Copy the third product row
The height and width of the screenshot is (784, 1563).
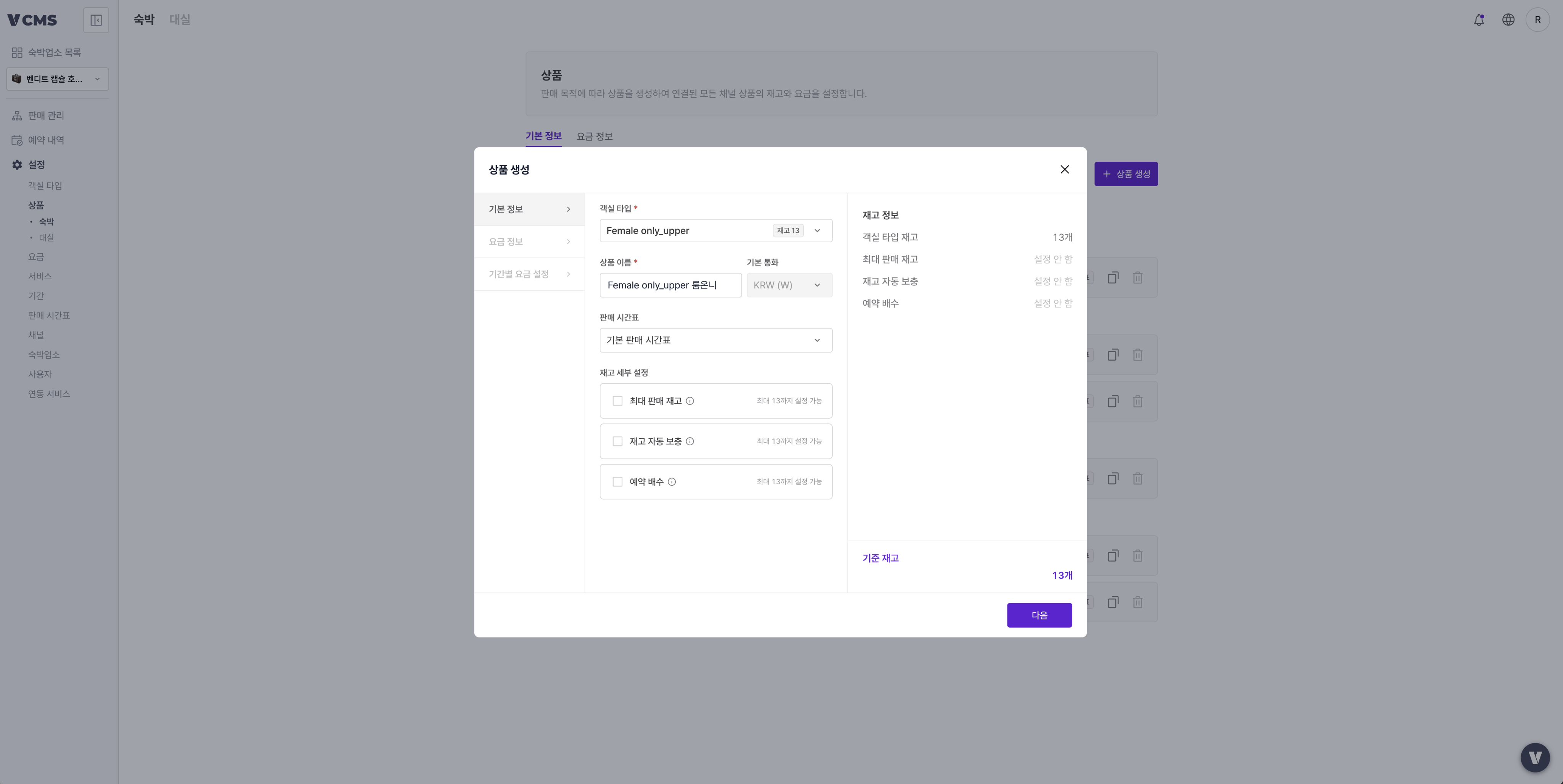click(1113, 401)
